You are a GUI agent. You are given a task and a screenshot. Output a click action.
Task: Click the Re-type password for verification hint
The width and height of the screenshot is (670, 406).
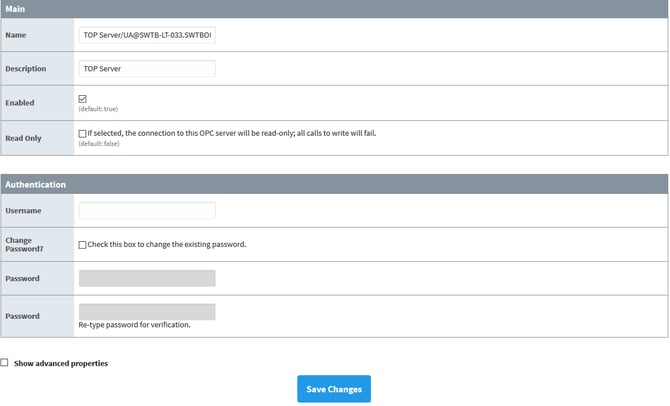(134, 325)
